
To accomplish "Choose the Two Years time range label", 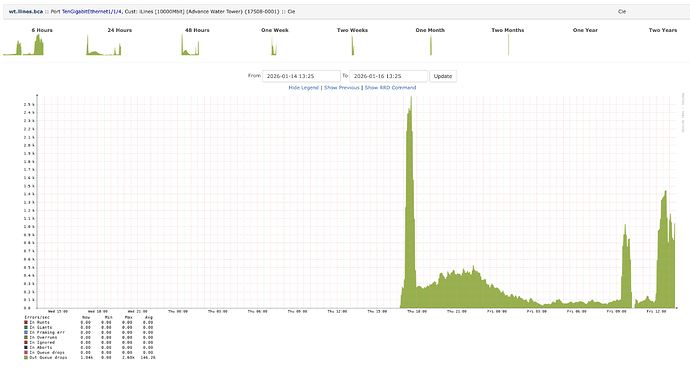I will coord(663,30).
